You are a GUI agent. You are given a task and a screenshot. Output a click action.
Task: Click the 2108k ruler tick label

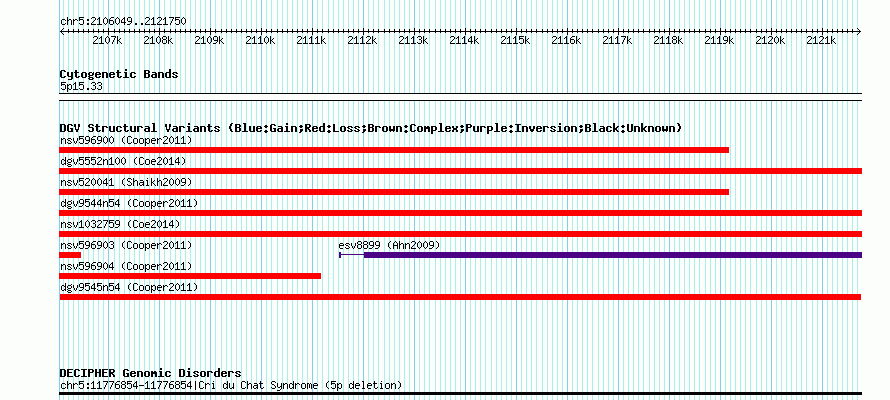[158, 40]
